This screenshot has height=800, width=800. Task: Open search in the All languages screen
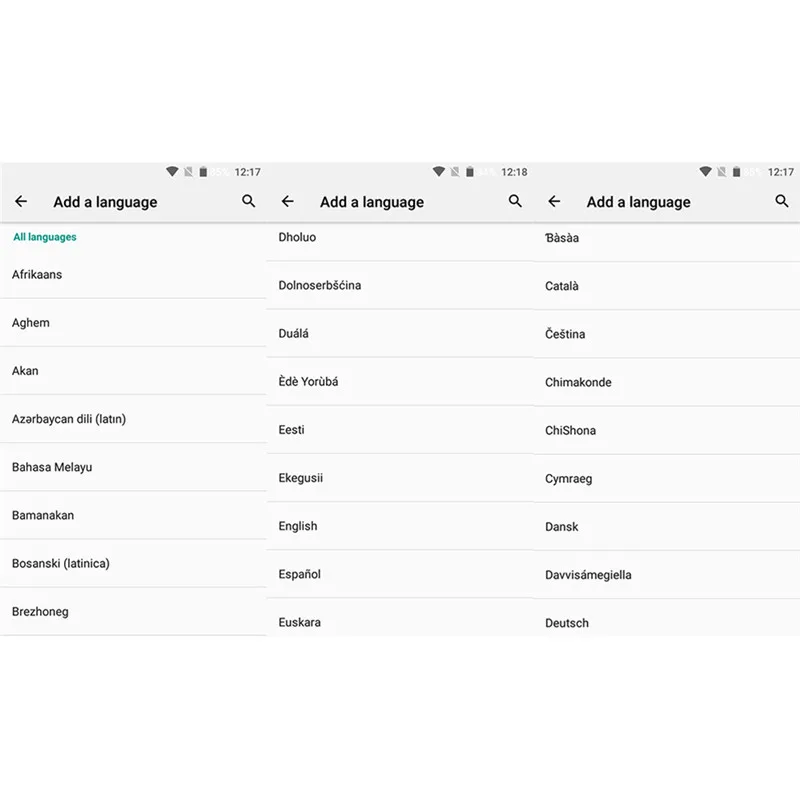coord(248,201)
